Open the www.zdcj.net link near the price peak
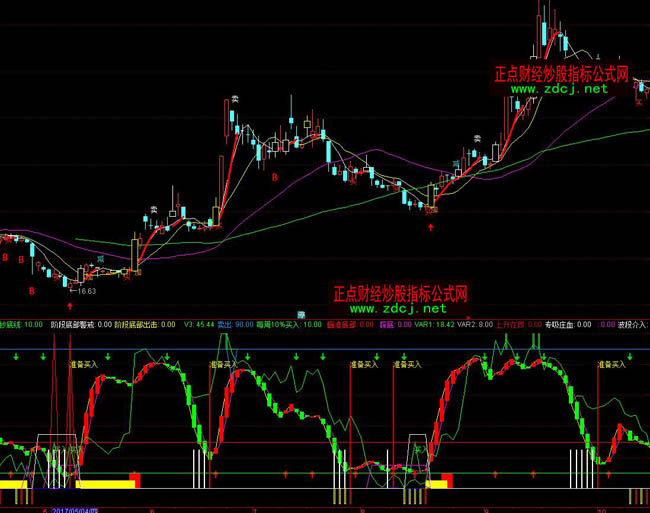Screen dimensions: 650x513 [x=560, y=89]
